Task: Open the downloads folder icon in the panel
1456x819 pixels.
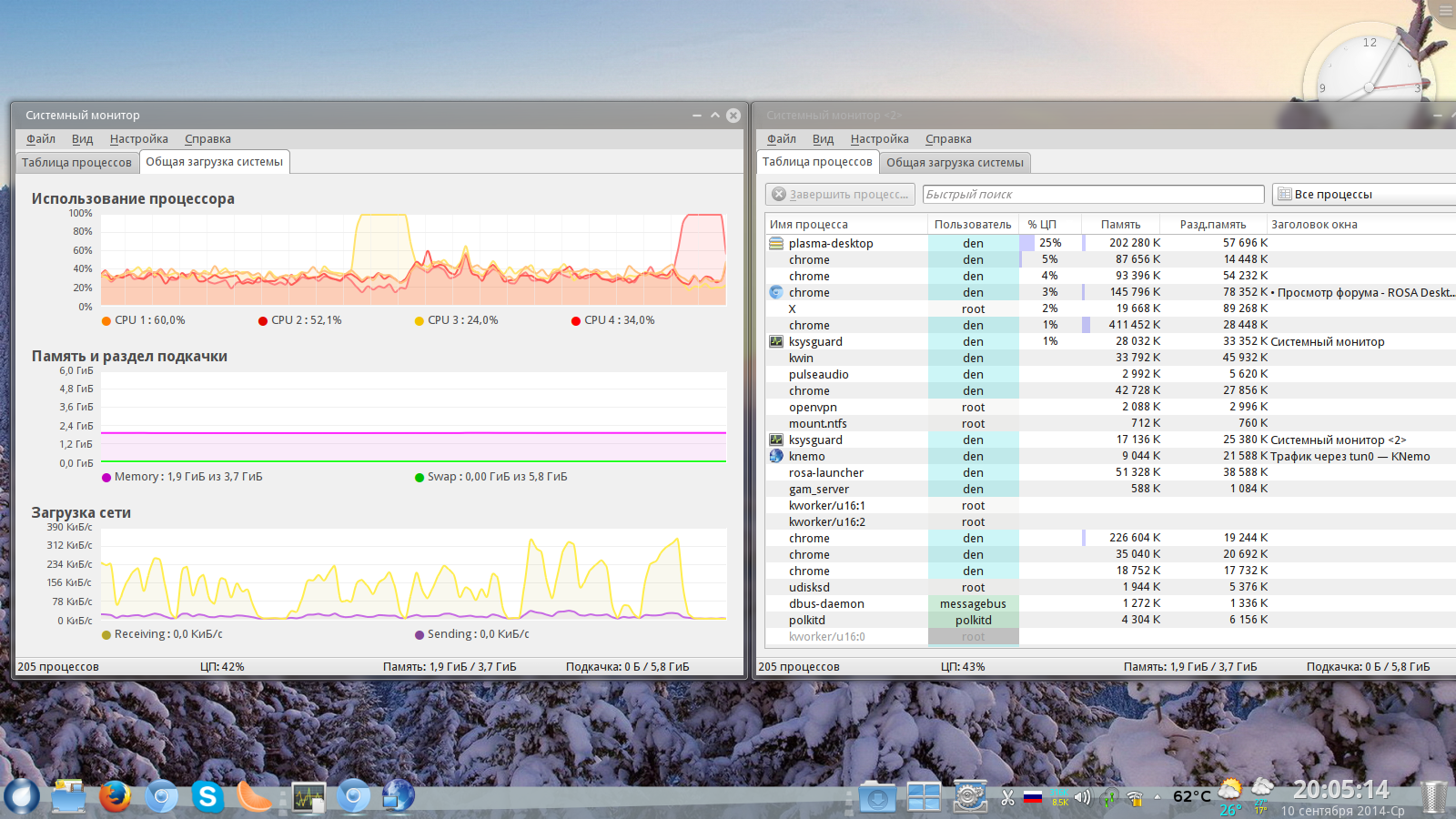Action: (877, 798)
